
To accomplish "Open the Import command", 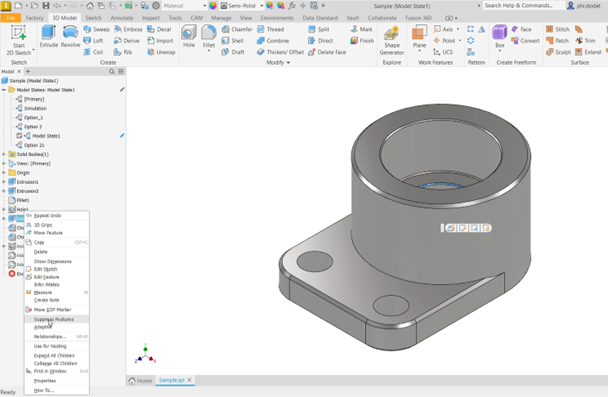I will click(160, 40).
